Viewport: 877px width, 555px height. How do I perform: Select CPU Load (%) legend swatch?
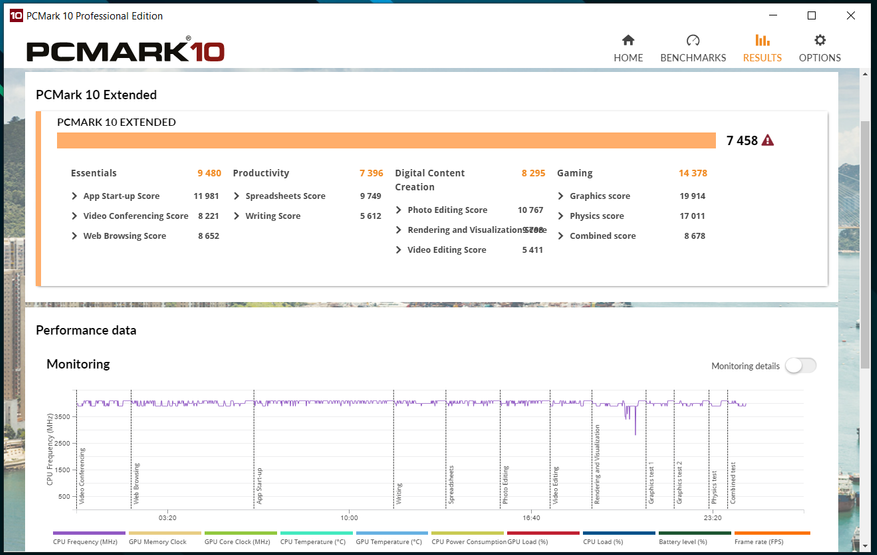pyautogui.click(x=619, y=533)
